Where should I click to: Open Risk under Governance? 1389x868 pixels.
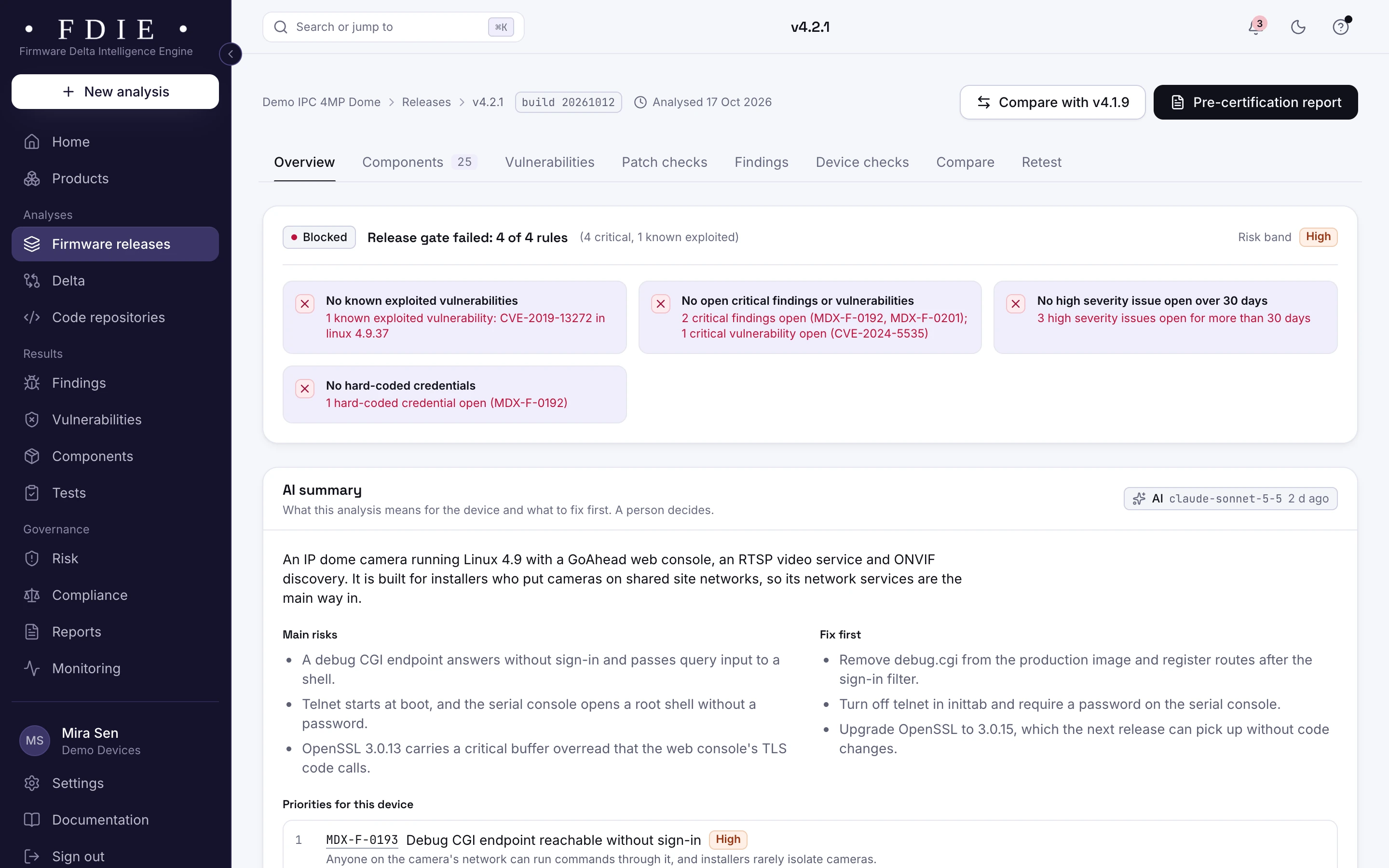click(x=115, y=558)
